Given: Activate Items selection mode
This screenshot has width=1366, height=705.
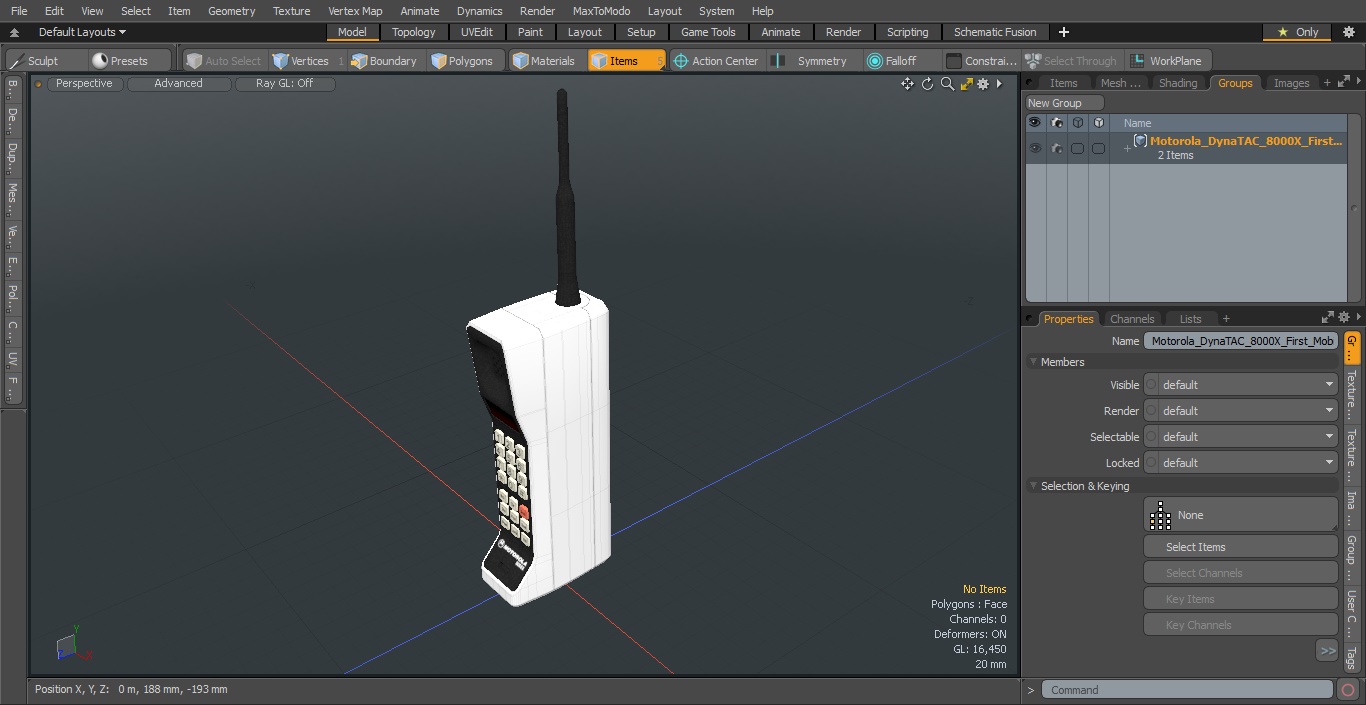Looking at the screenshot, I should point(626,61).
